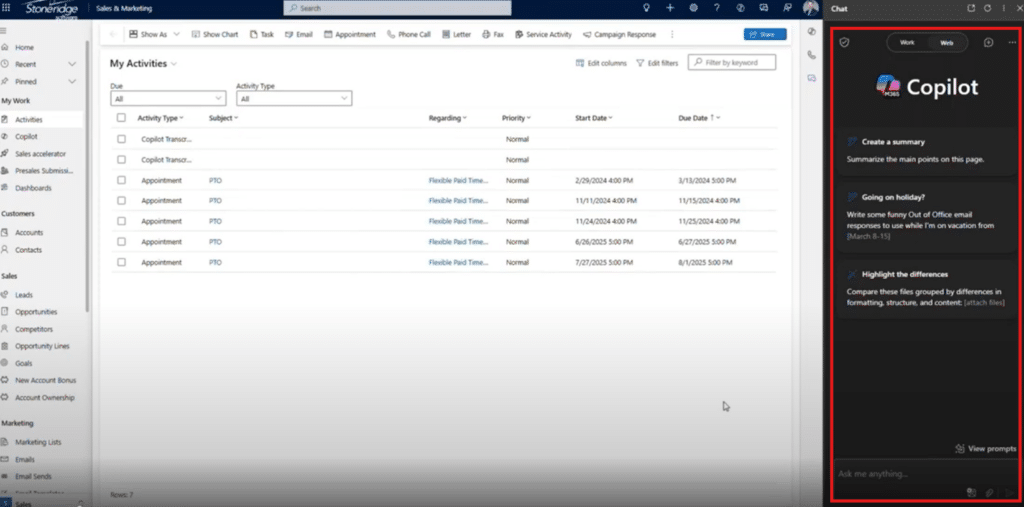Open the help question mark icon

point(717,8)
